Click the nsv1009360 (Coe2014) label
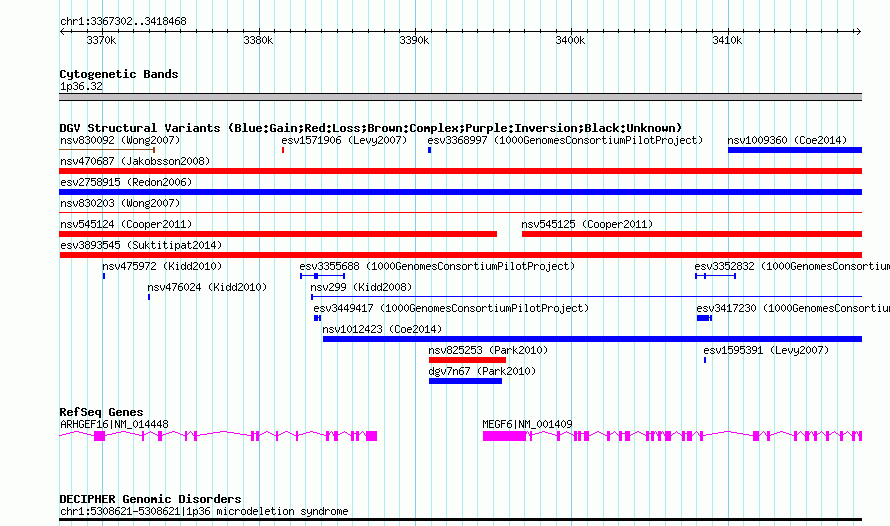 coord(787,140)
